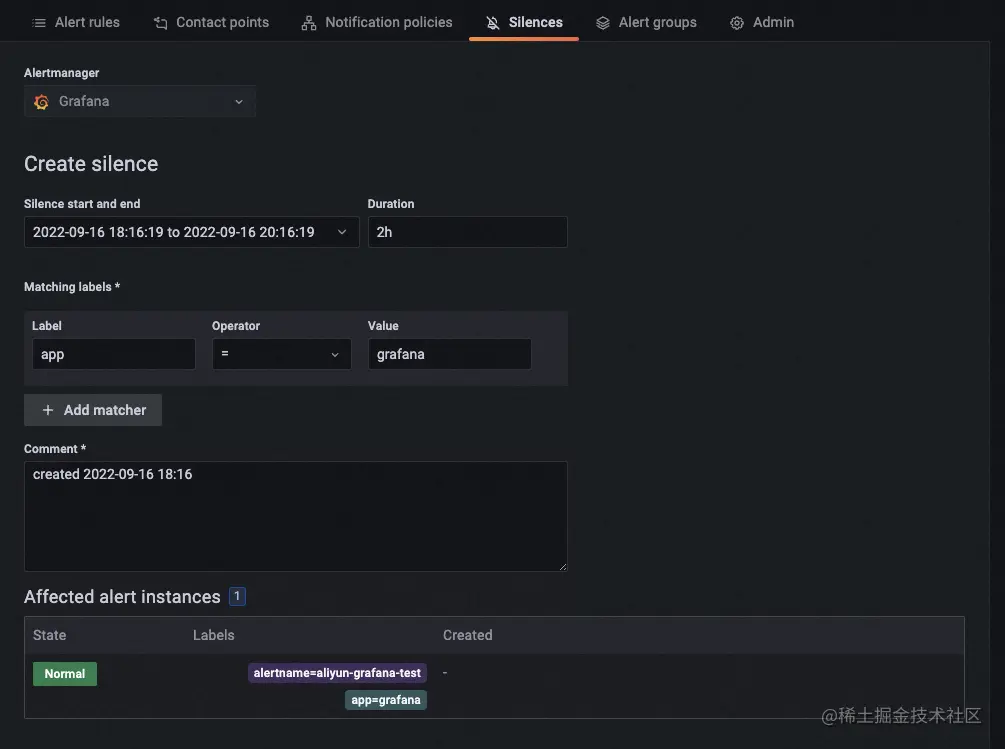Click the Create silence heading

(91, 164)
